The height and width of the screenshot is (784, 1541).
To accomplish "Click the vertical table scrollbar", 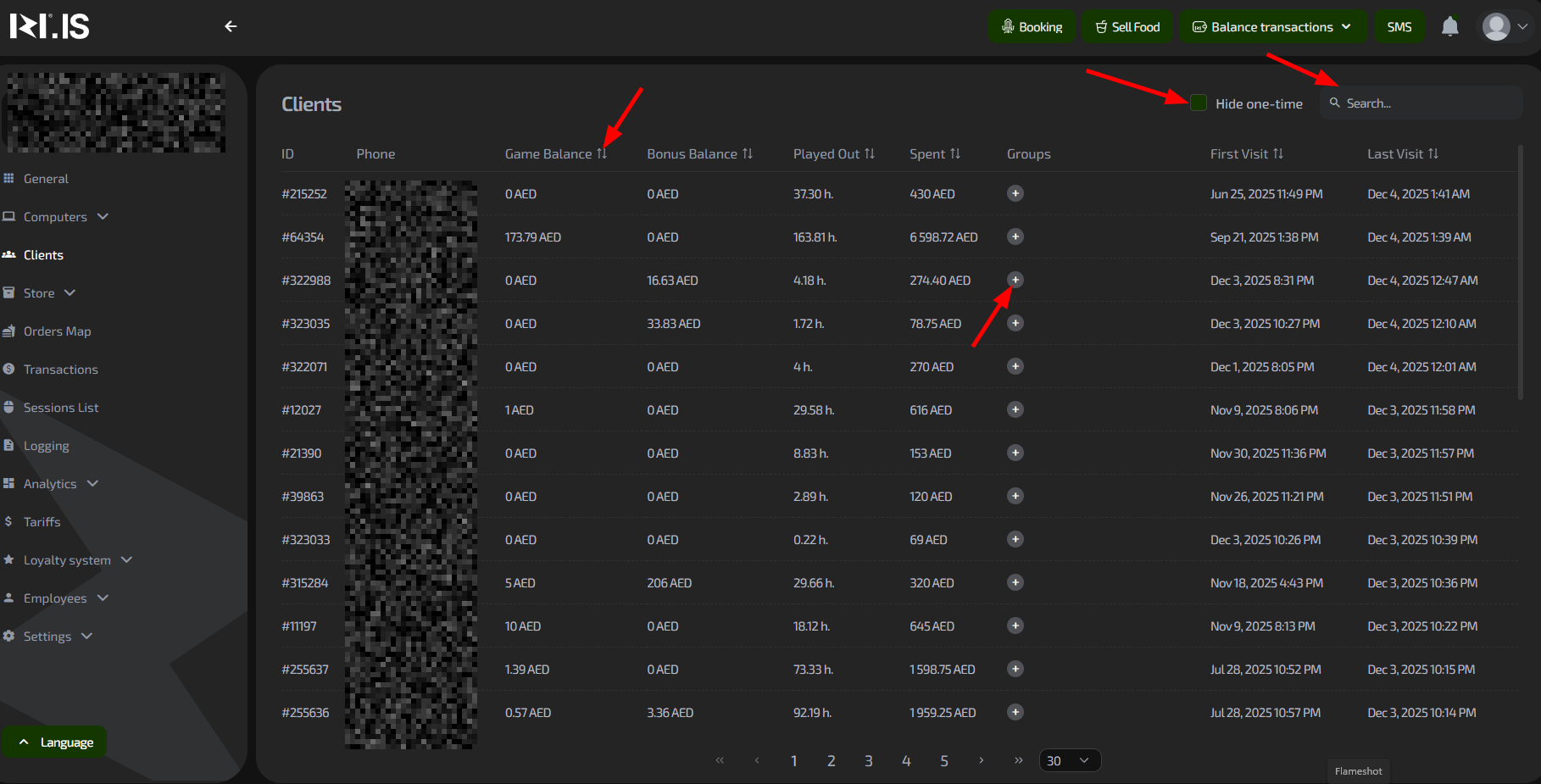I will (x=1521, y=271).
